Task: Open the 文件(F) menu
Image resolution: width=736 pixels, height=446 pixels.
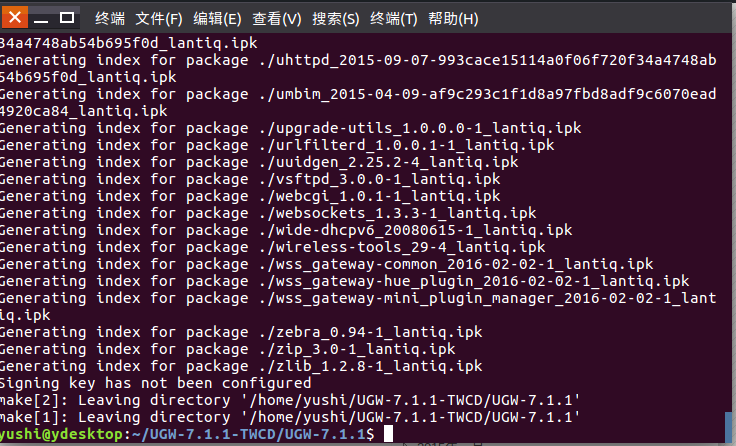Action: [159, 19]
